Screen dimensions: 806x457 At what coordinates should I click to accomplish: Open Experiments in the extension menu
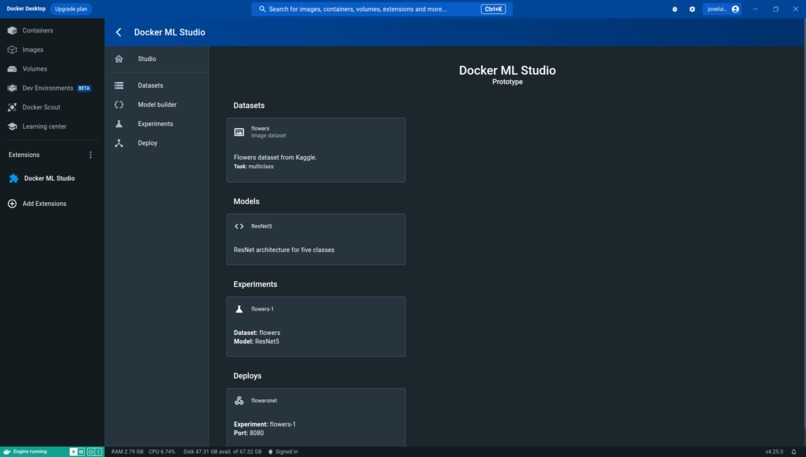click(x=157, y=124)
